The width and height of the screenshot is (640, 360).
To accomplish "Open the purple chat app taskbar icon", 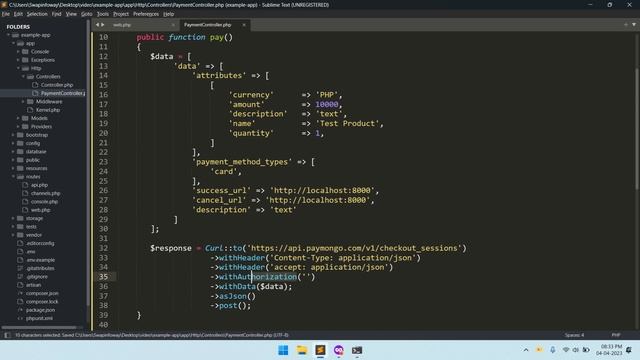I will click(339, 350).
